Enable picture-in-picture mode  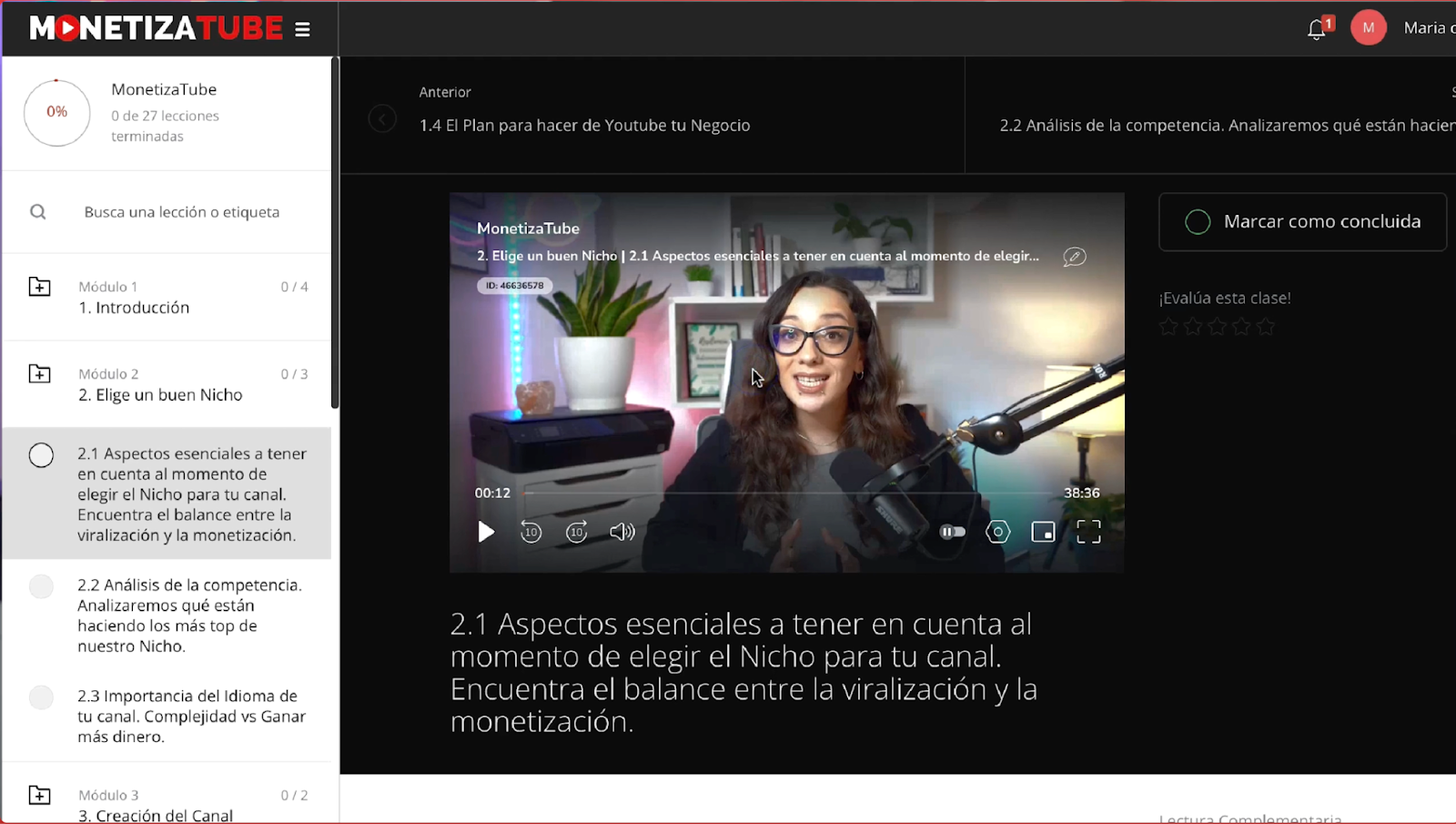coord(1043,531)
